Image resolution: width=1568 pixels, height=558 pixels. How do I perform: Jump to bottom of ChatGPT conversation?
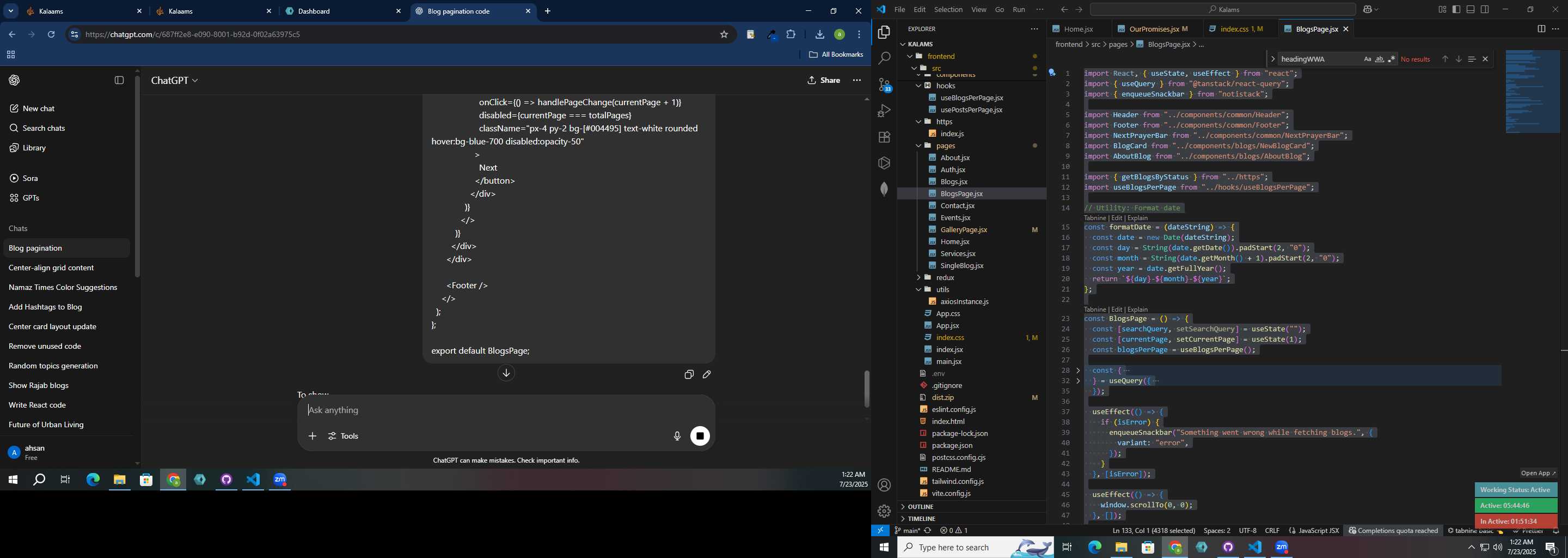click(506, 373)
